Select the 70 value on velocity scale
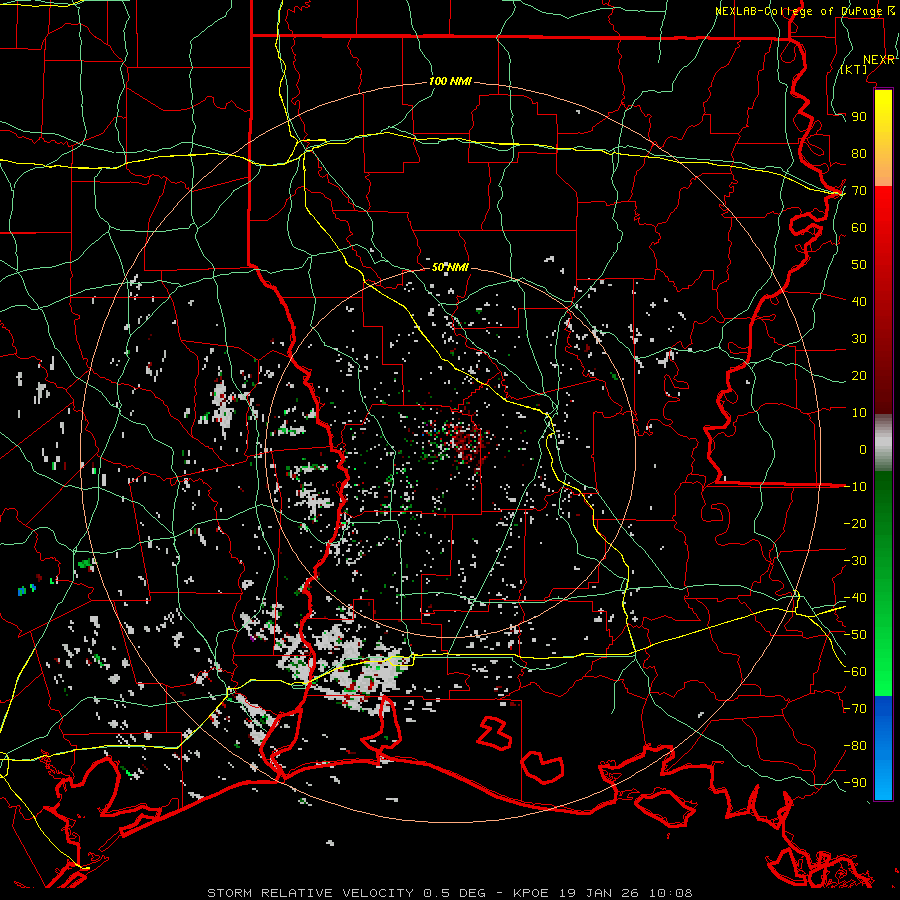 [x=859, y=191]
